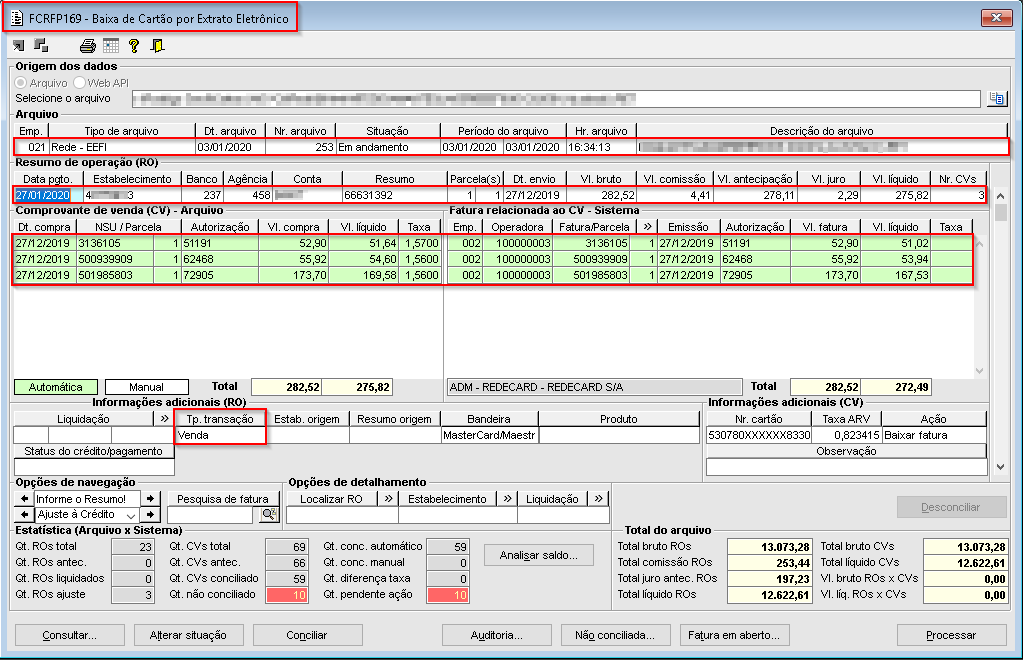Click the green Automática legend box
1023x660 pixels.
[55, 387]
